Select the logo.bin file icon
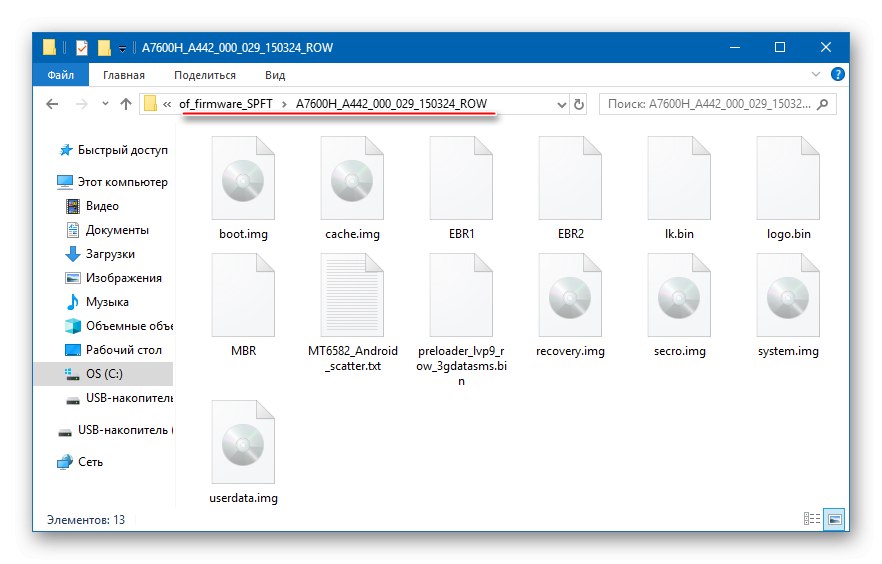Screen dimensions: 882x564 tap(788, 178)
